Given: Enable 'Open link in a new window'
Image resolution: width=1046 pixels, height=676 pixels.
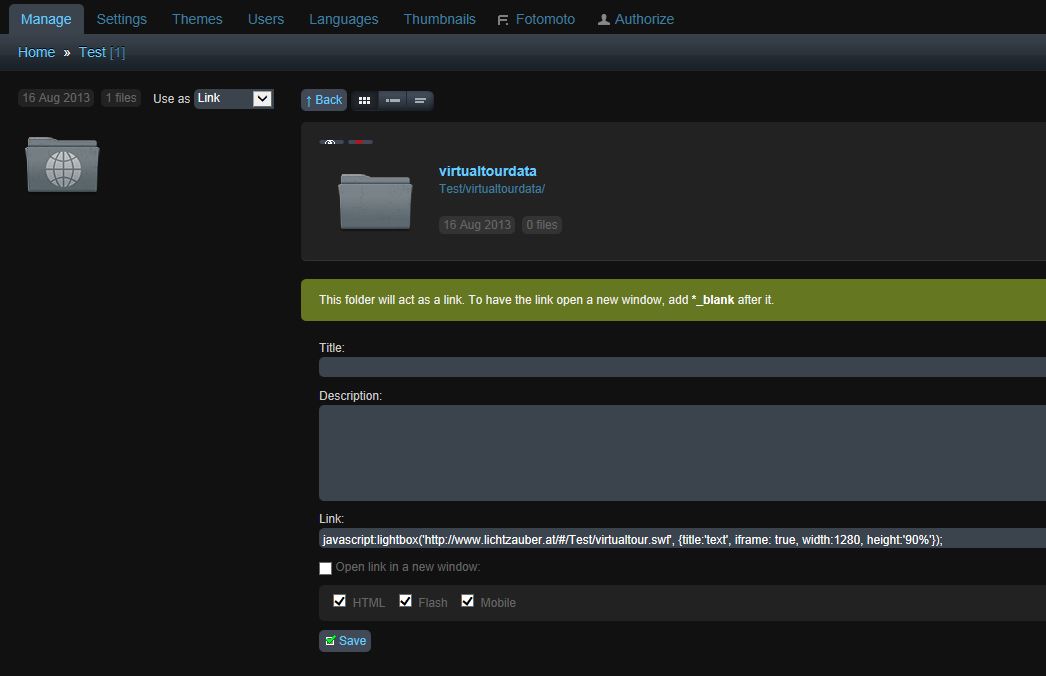Looking at the screenshot, I should [x=326, y=568].
